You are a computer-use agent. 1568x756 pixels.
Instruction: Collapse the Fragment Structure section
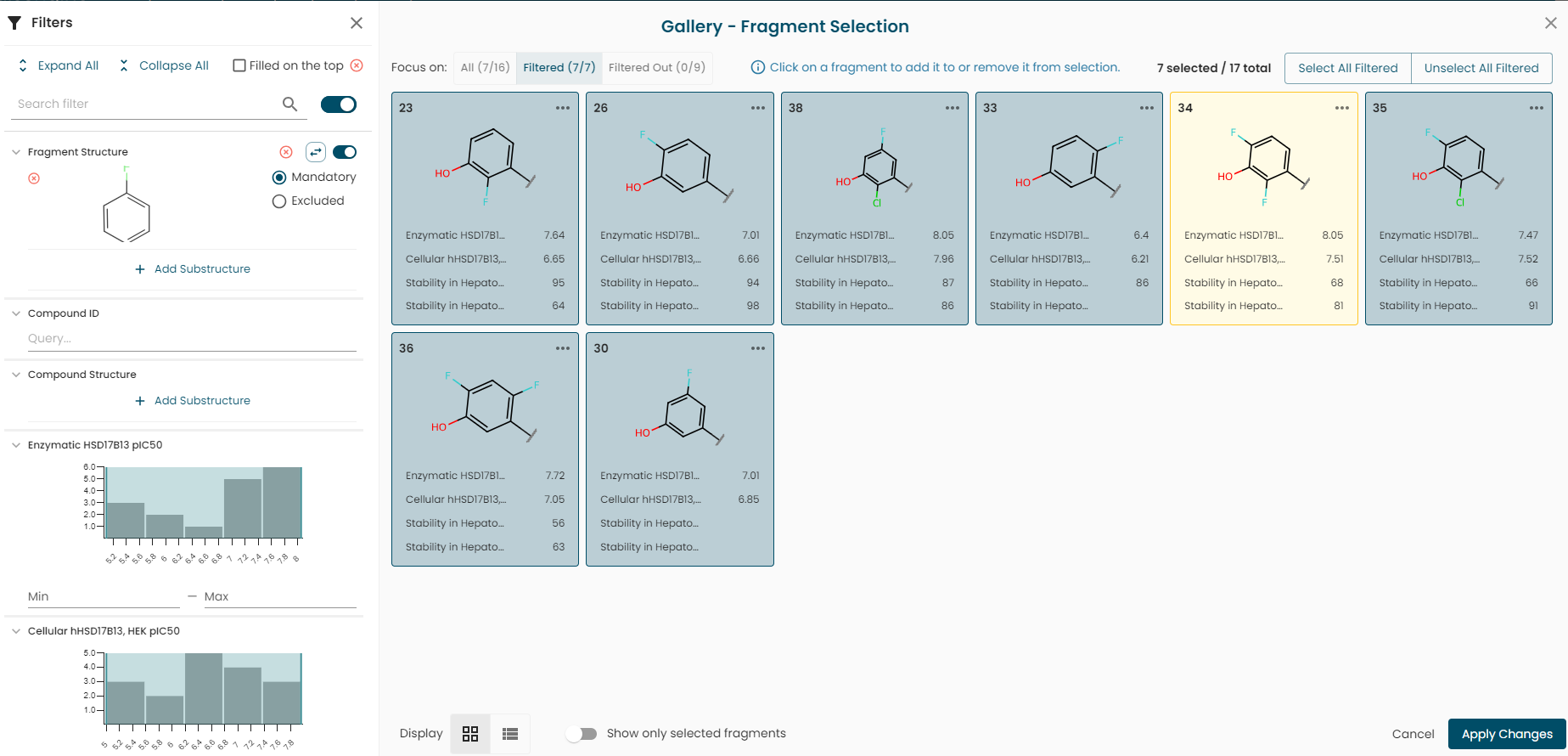(x=16, y=152)
